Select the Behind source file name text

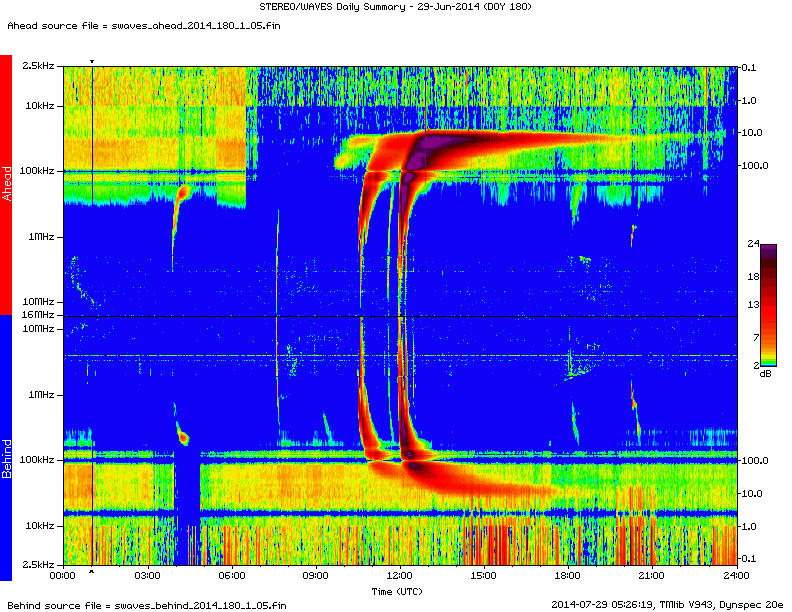pyautogui.click(x=201, y=605)
